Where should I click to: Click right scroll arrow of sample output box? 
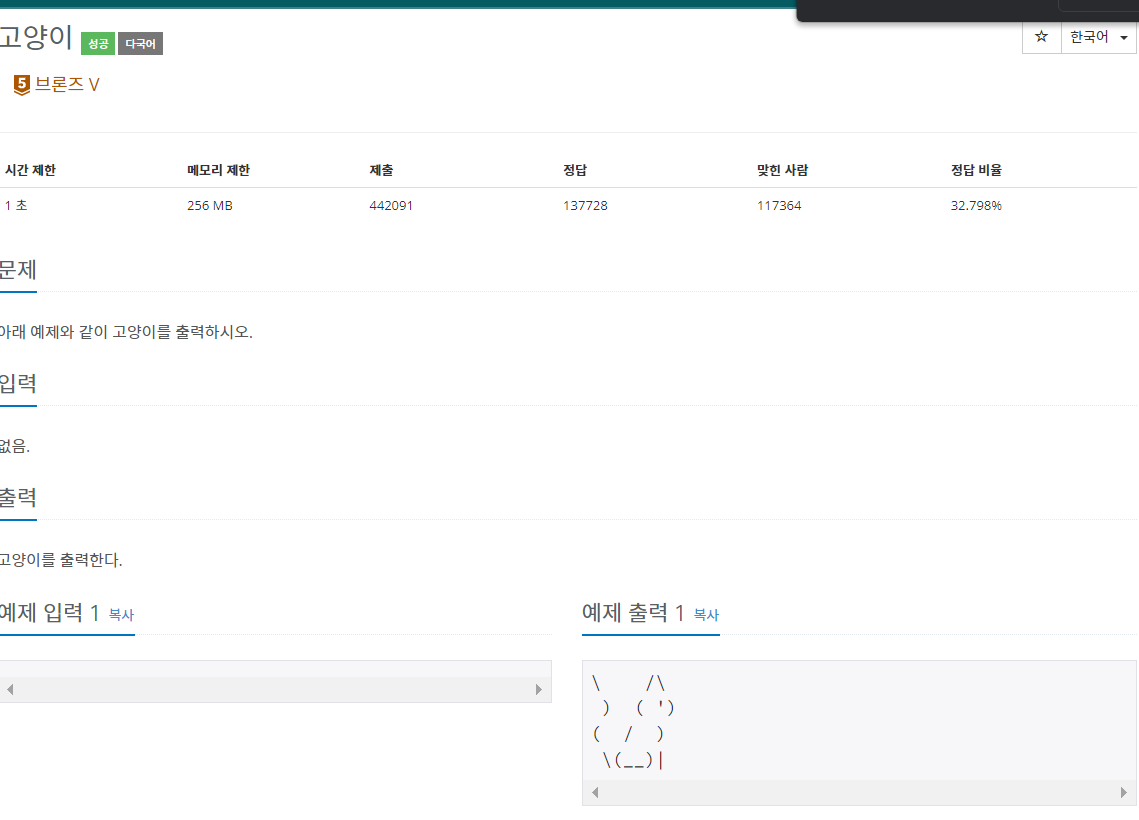tap(1124, 792)
